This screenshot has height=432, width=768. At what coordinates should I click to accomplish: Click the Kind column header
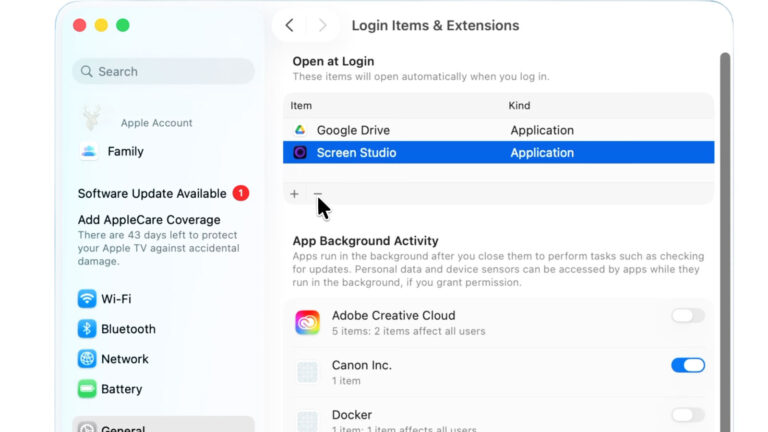coord(519,106)
